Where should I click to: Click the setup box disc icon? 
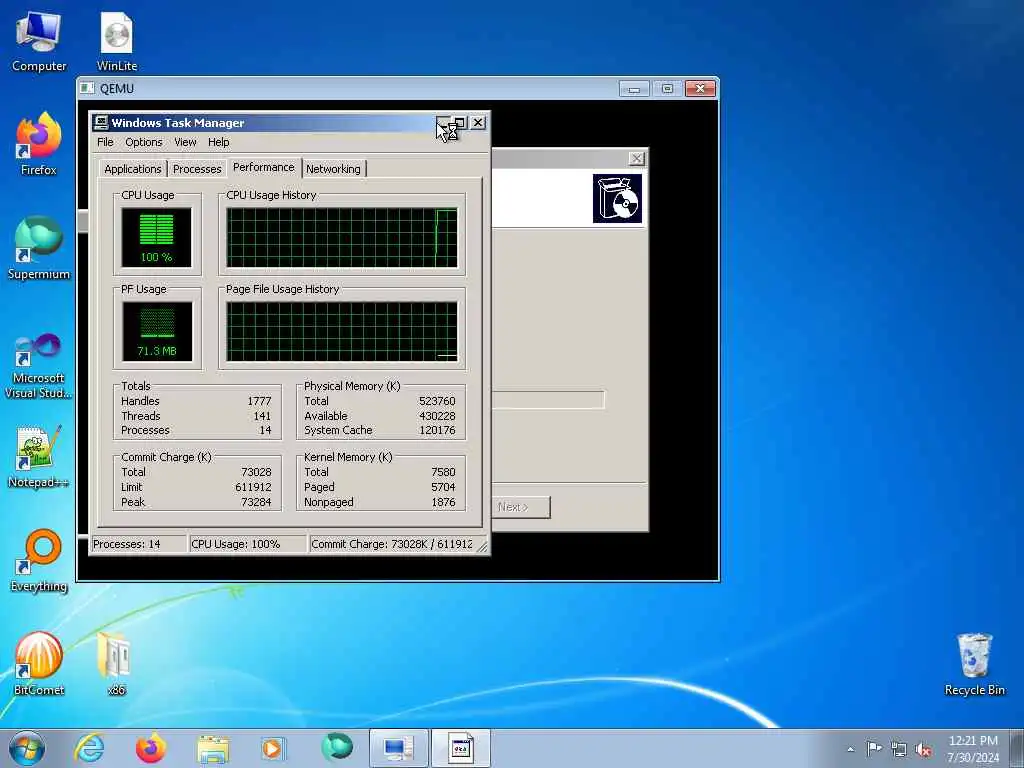click(617, 198)
